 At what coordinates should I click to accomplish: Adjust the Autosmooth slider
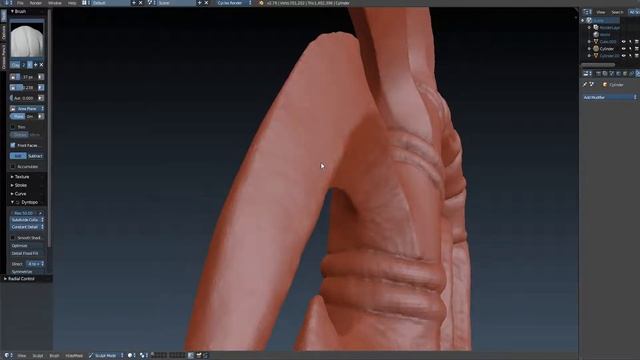point(23,98)
